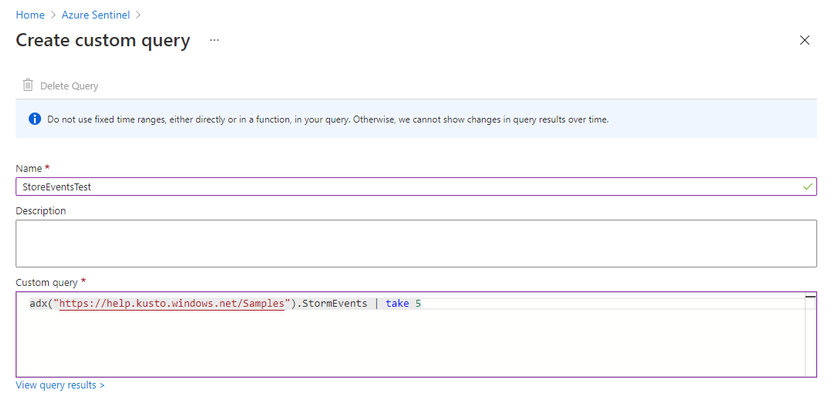Image resolution: width=832 pixels, height=400 pixels.
Task: Click the blue info icon in banner
Action: [35, 119]
